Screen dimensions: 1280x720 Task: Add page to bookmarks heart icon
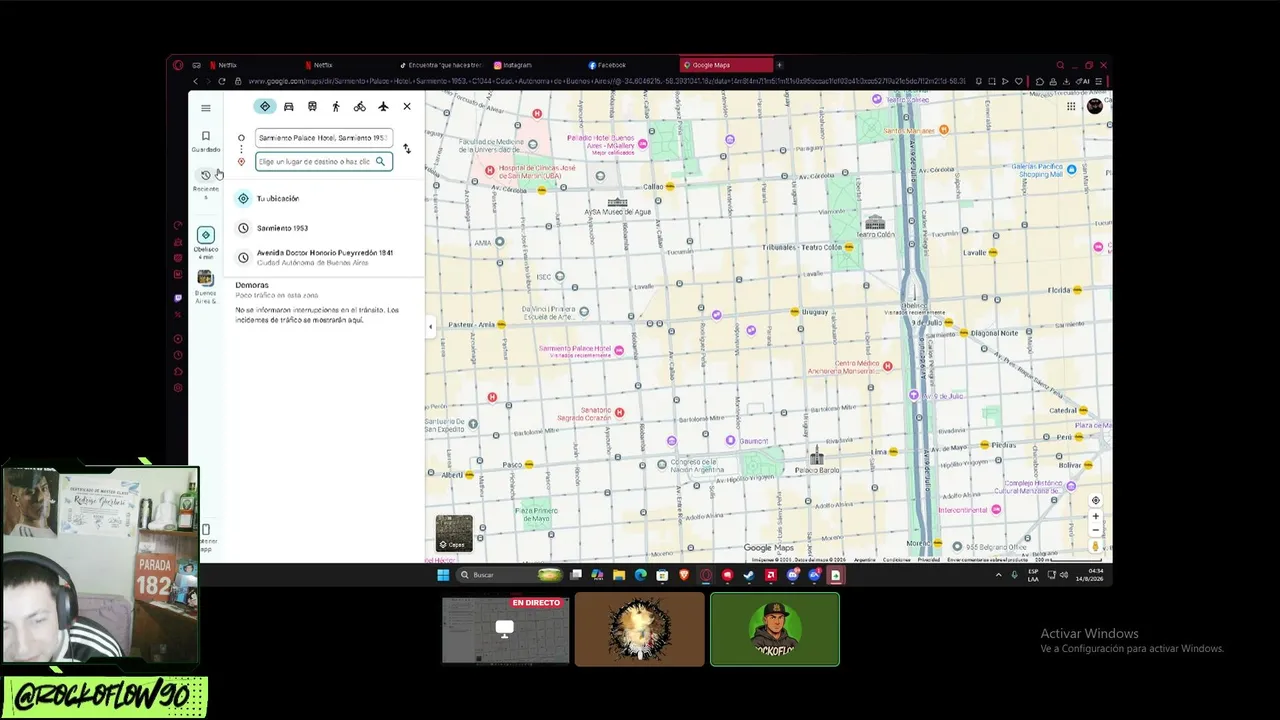pyautogui.click(x=1019, y=81)
